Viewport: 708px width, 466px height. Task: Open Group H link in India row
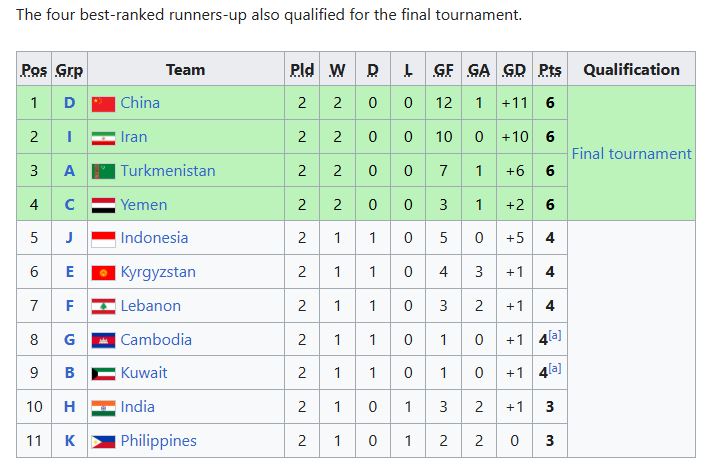pyautogui.click(x=69, y=406)
